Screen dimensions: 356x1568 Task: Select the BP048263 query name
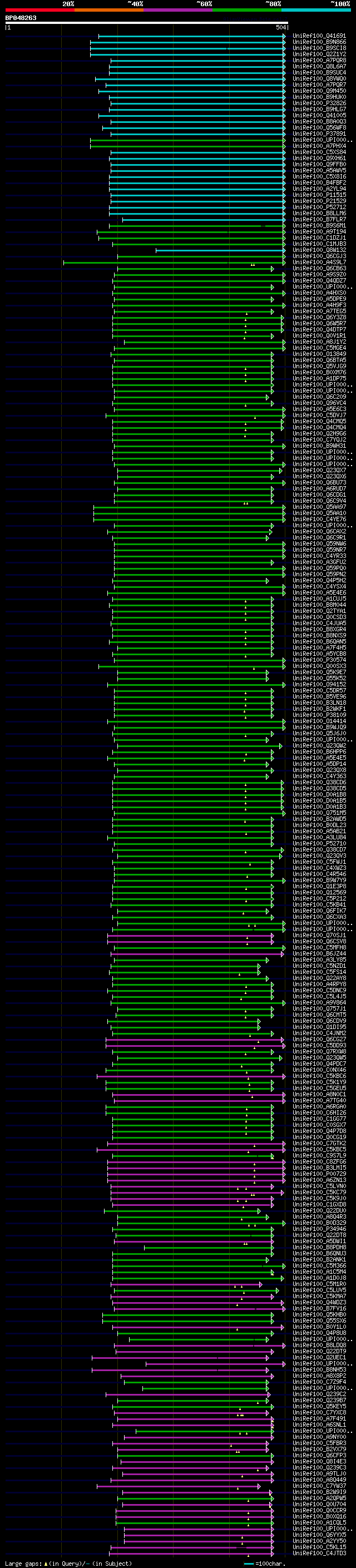21,18
